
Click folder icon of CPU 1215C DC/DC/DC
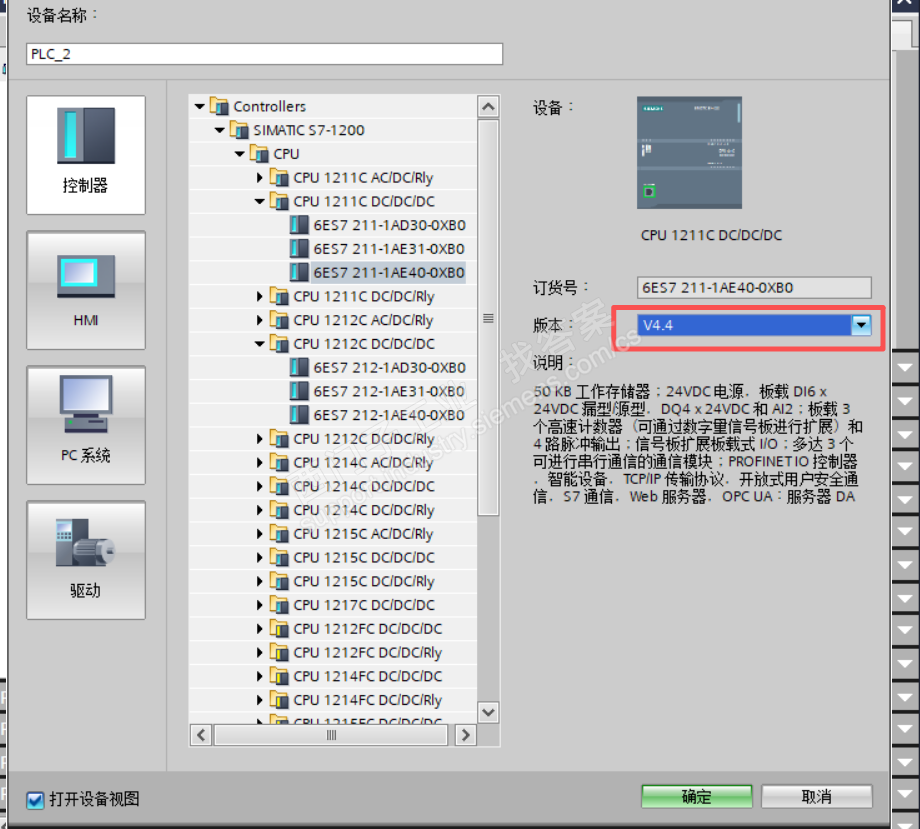click(x=279, y=557)
